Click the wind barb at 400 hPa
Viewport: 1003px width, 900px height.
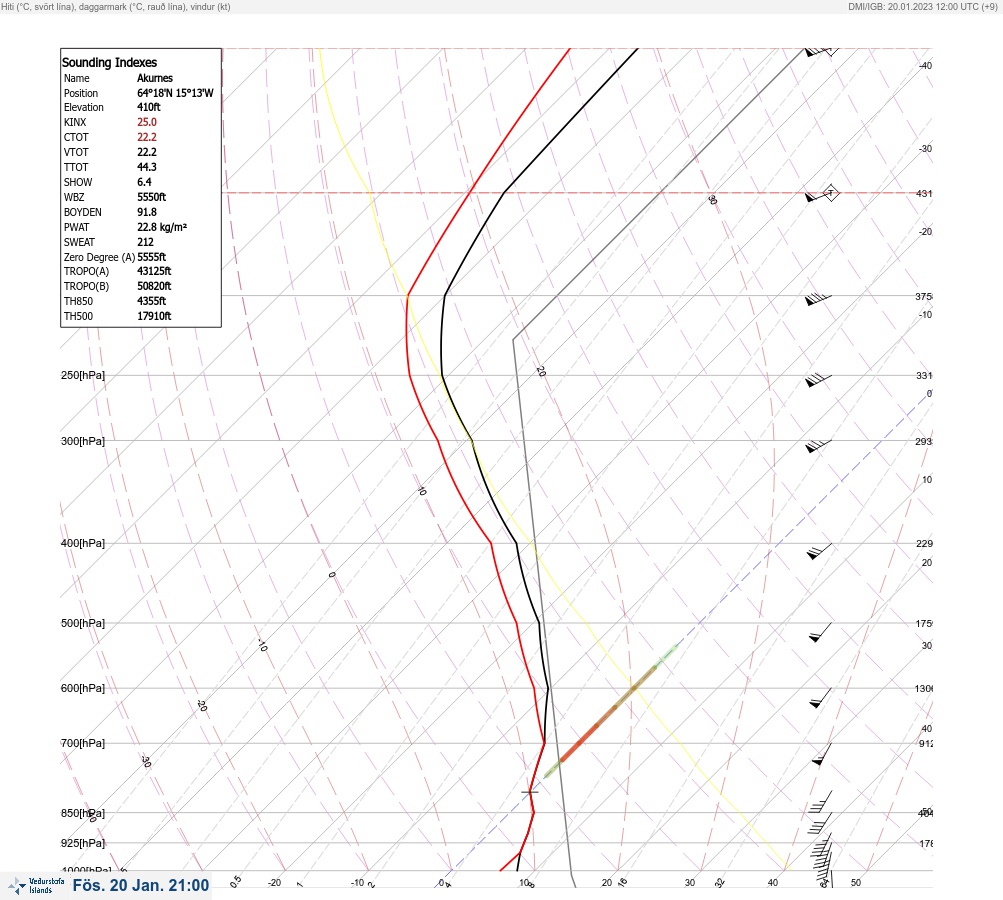(819, 551)
